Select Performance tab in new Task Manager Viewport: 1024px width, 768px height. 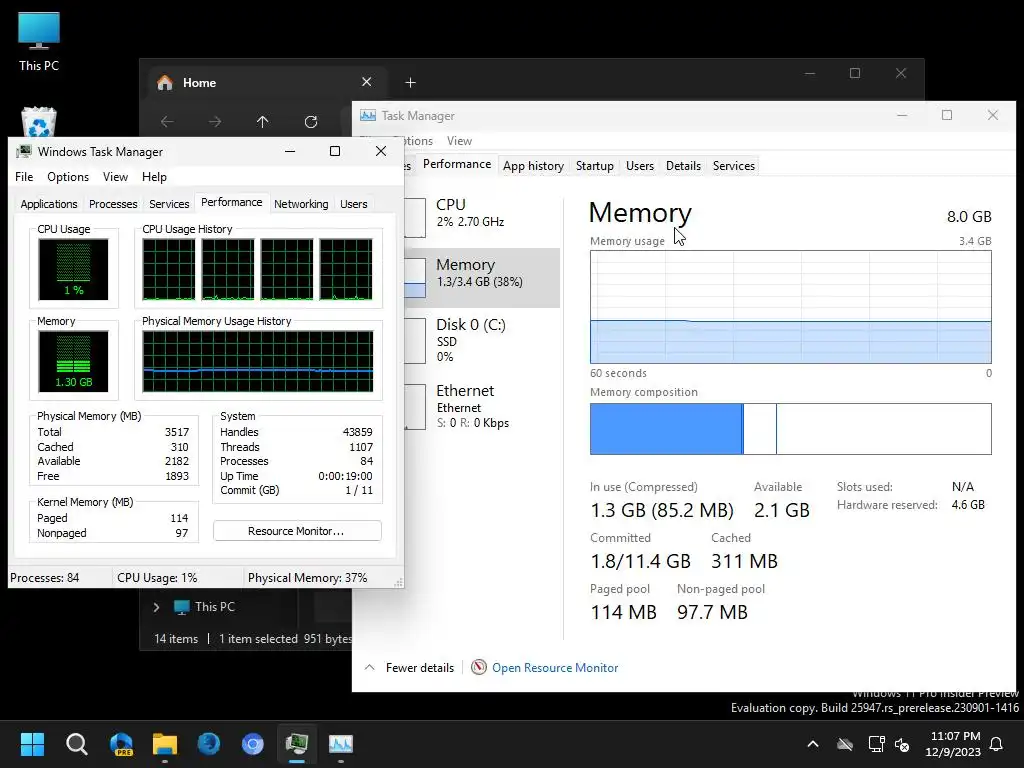457,164
